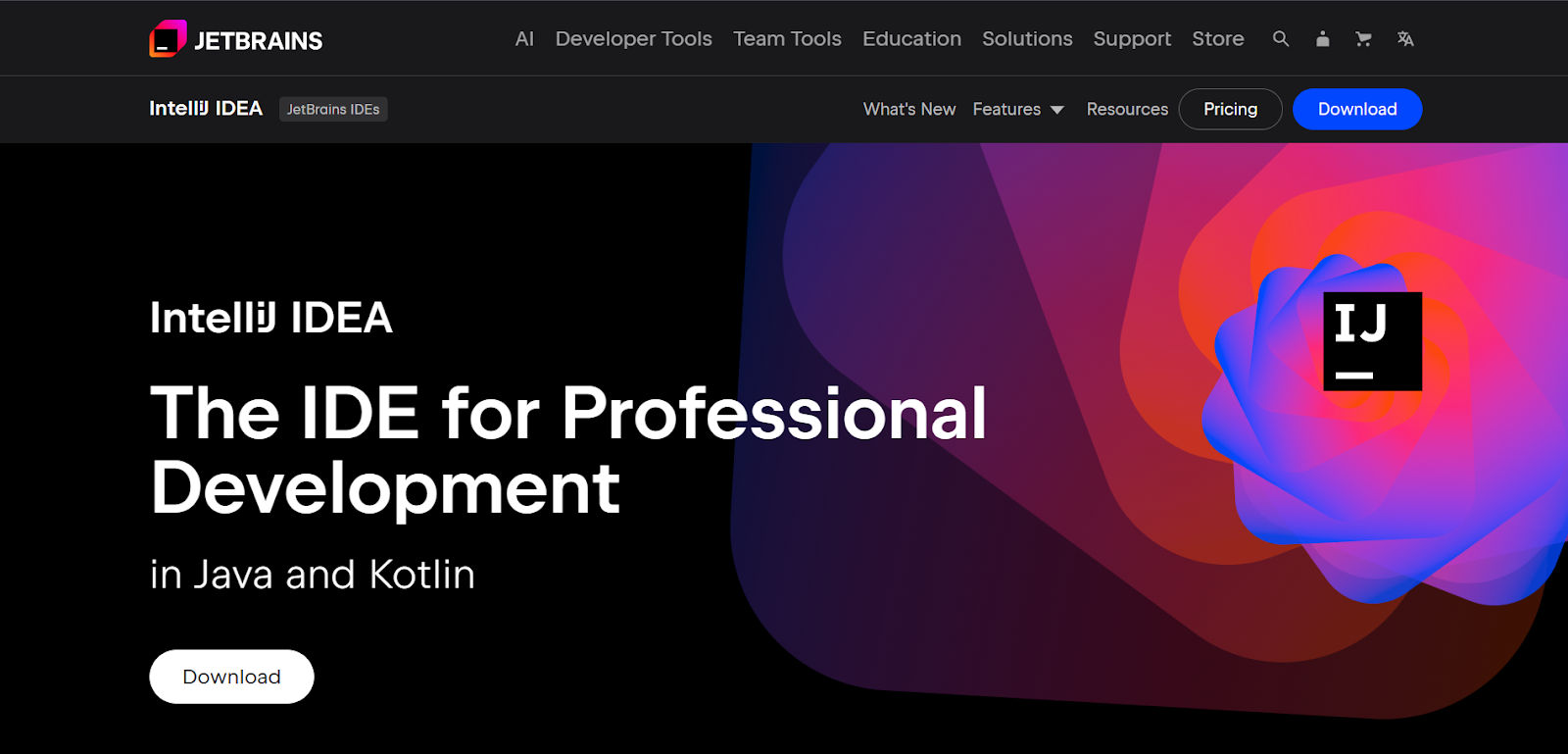Click the JetBrains IDEs tag
1568x754 pixels.
click(x=333, y=109)
